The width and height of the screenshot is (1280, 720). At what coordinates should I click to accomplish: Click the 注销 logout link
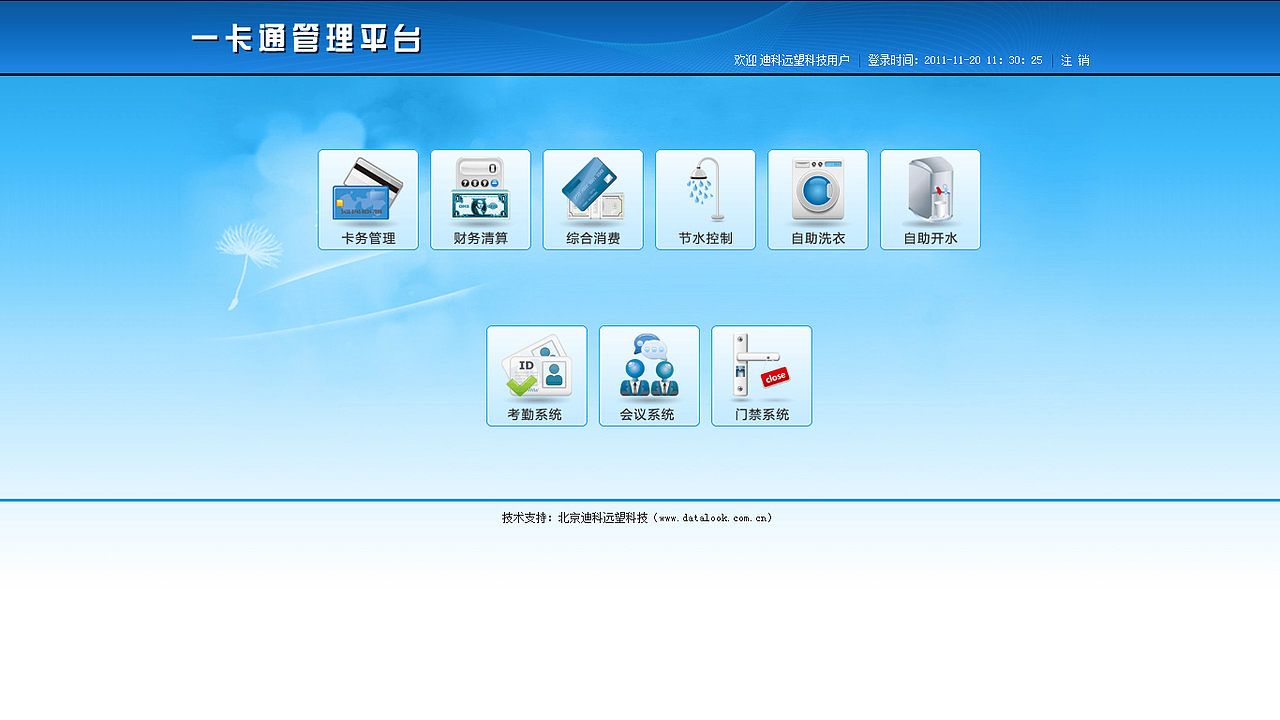click(x=1075, y=60)
